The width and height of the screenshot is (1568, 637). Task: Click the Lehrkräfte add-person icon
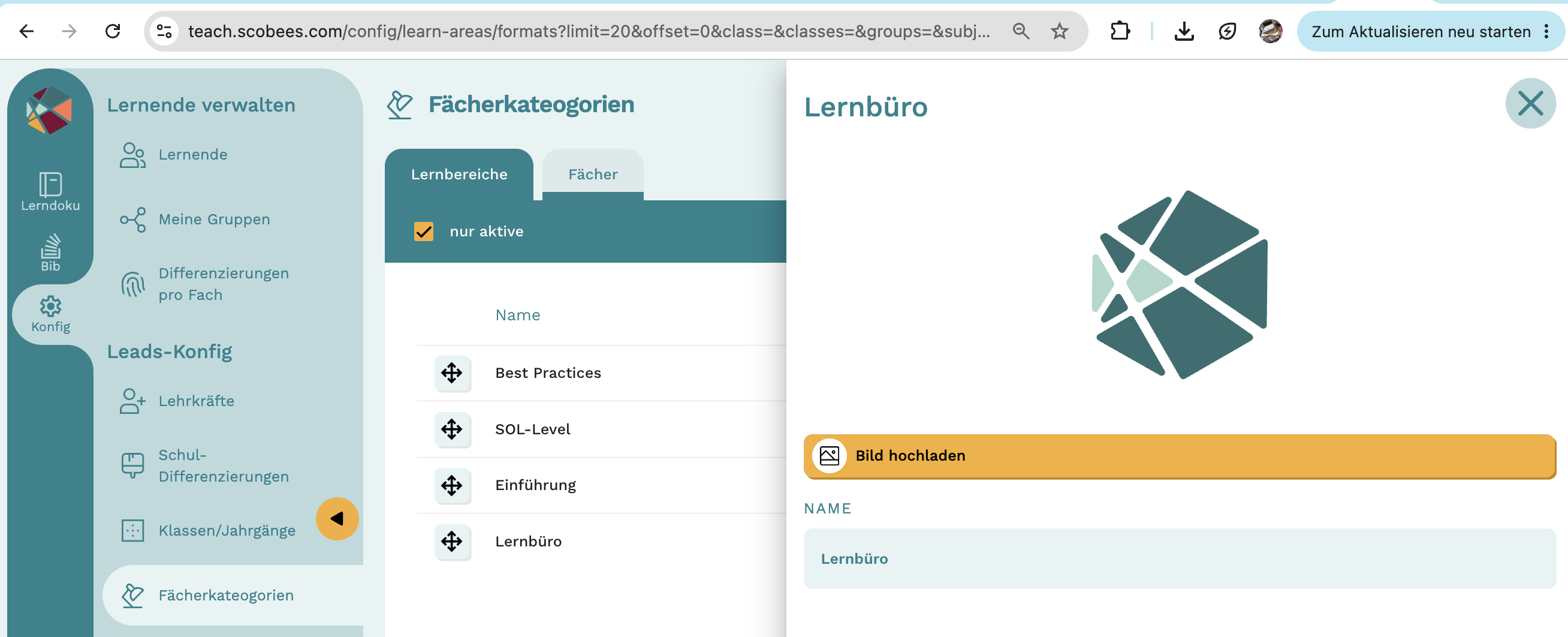point(132,401)
